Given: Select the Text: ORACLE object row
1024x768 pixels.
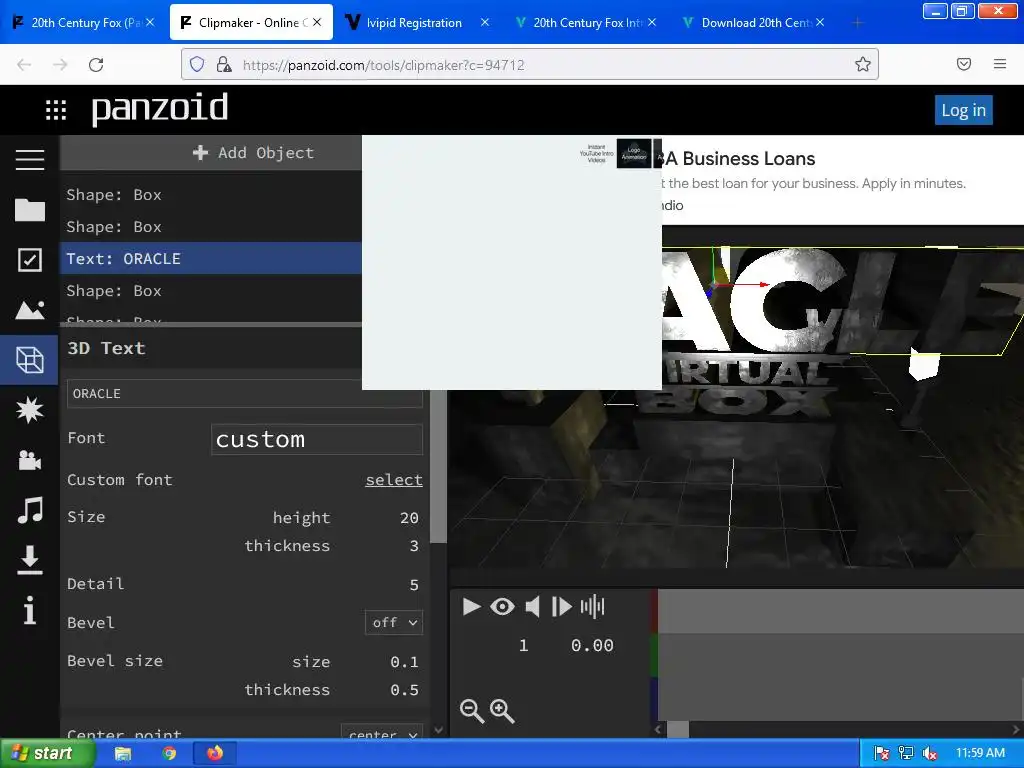Looking at the screenshot, I should coord(210,259).
